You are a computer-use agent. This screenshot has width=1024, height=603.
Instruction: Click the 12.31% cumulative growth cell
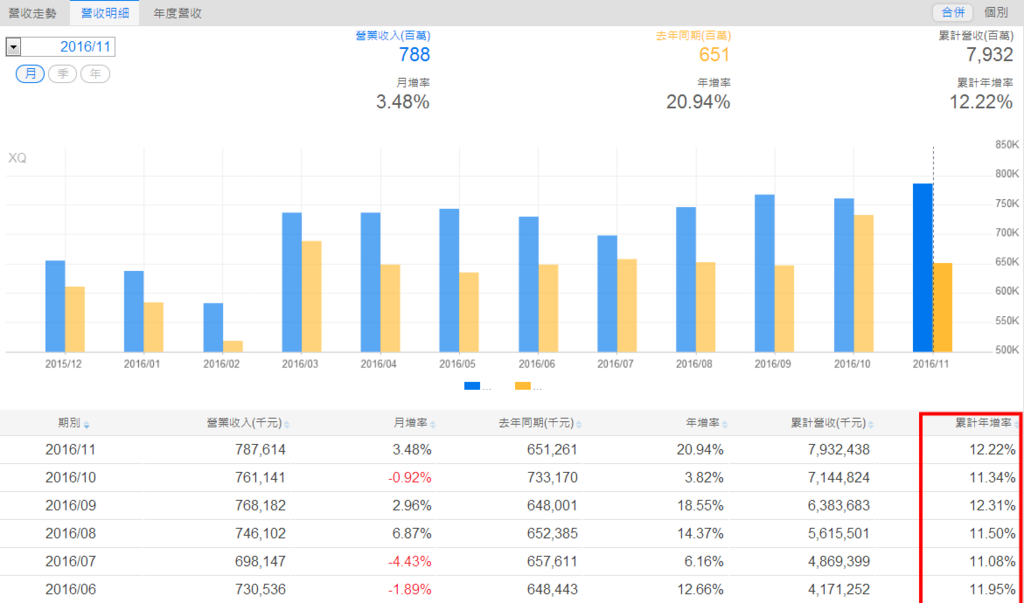click(x=993, y=506)
